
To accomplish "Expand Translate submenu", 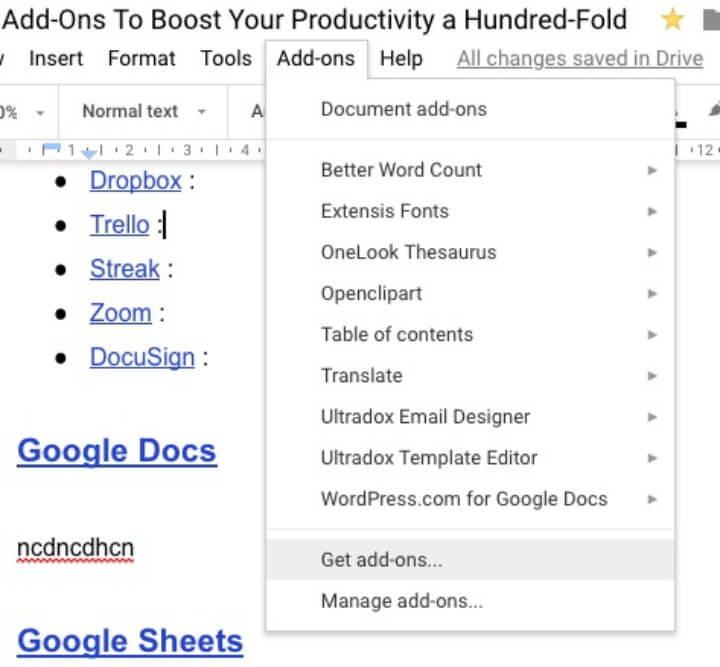I will (470, 376).
